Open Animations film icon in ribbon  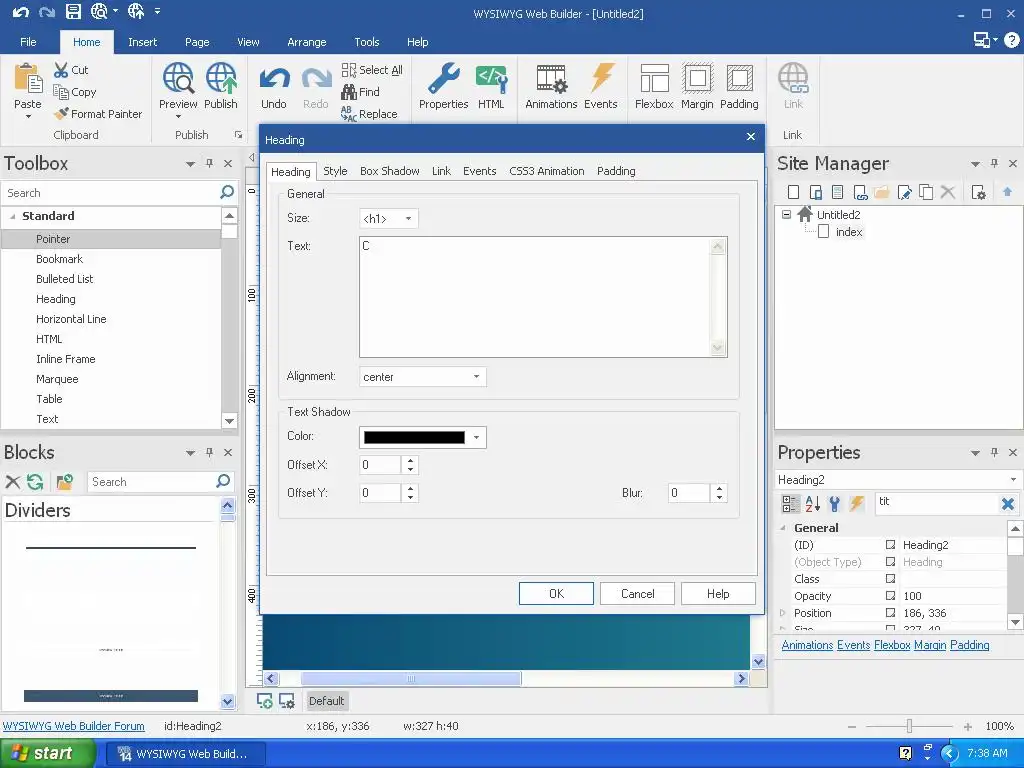pyautogui.click(x=551, y=78)
